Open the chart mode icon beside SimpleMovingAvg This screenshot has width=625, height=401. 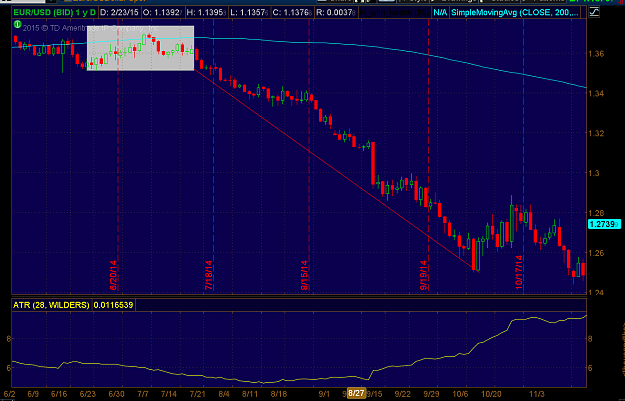coord(594,12)
